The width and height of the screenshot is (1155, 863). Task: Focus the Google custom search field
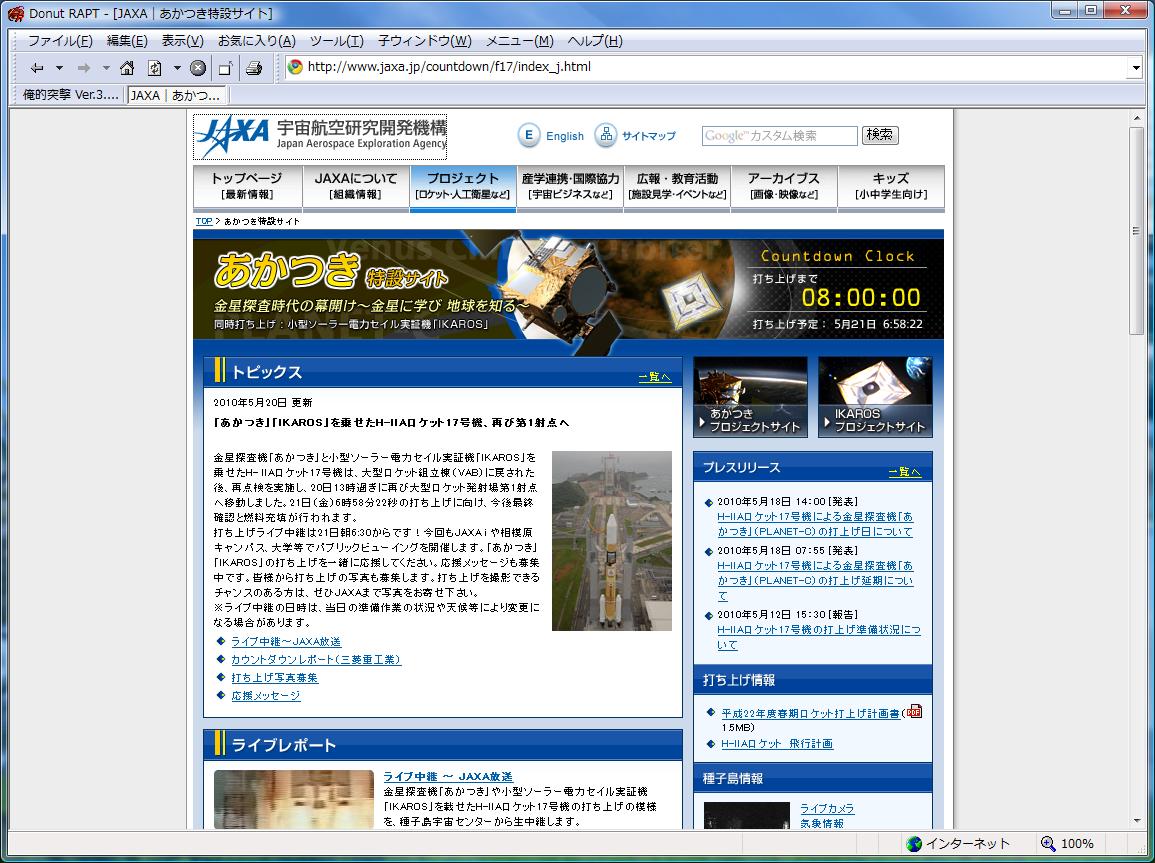point(779,135)
